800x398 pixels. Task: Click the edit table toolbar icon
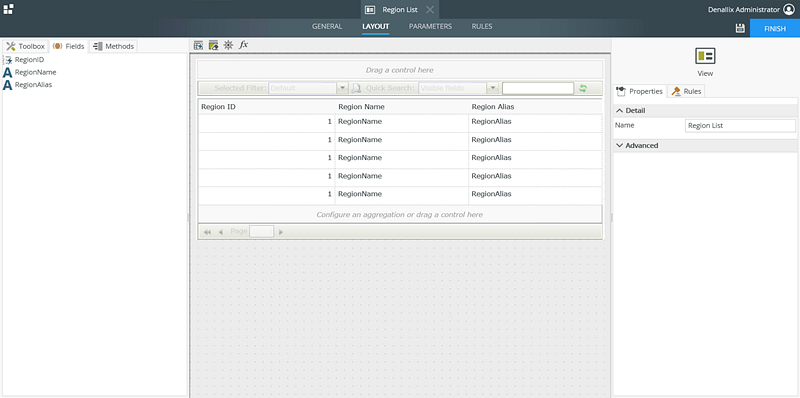pos(213,45)
